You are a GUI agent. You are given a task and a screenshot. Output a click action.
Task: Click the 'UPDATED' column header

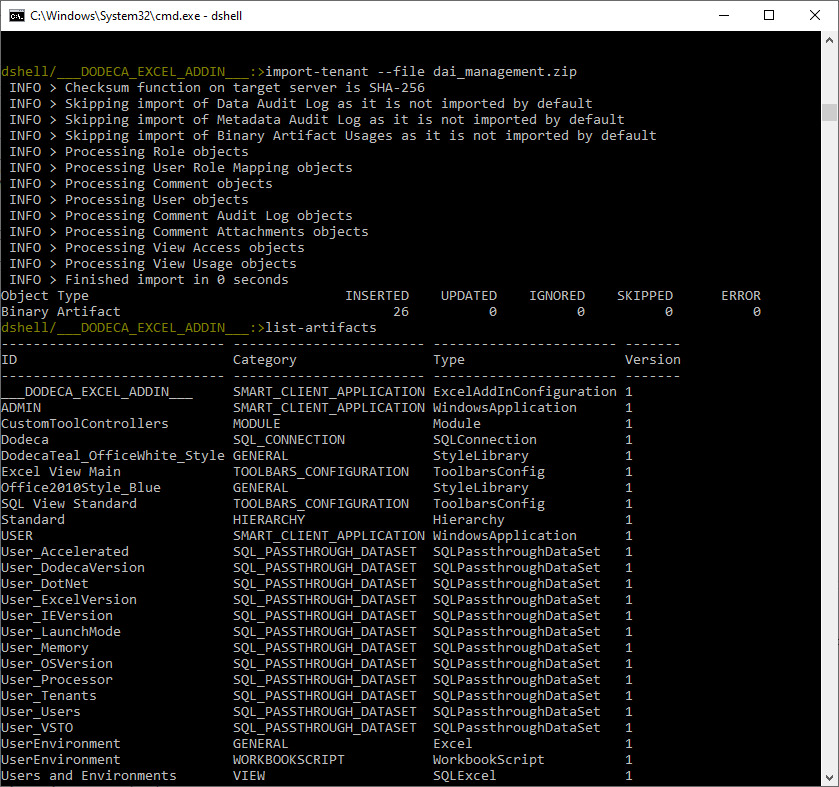click(469, 296)
